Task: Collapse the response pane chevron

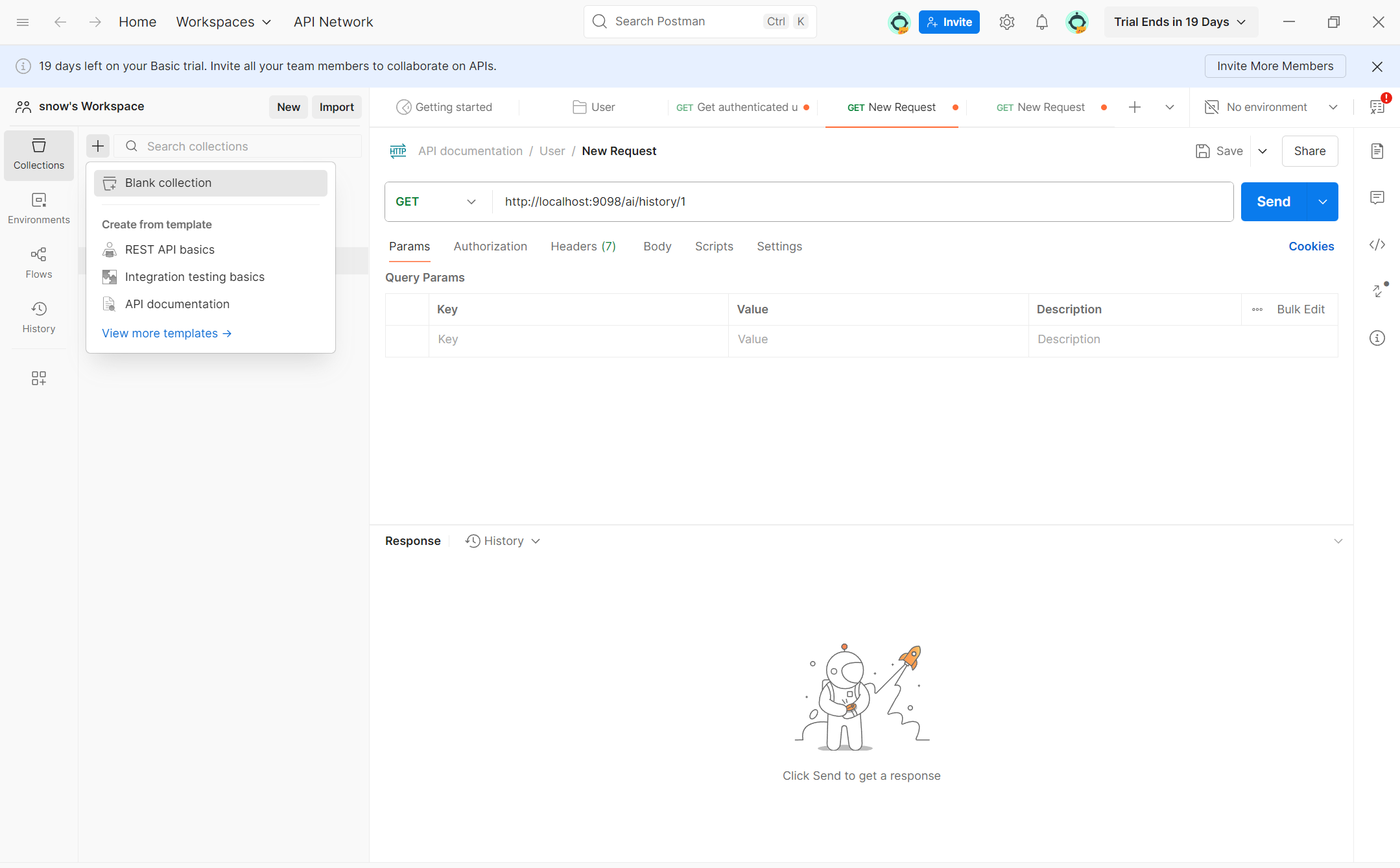Action: (x=1338, y=541)
